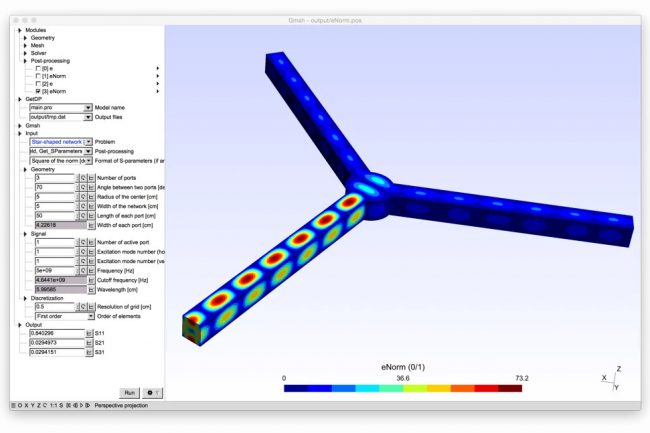Click the gear options button beside Run
Viewport: 650px width, 433px height.
(153, 393)
